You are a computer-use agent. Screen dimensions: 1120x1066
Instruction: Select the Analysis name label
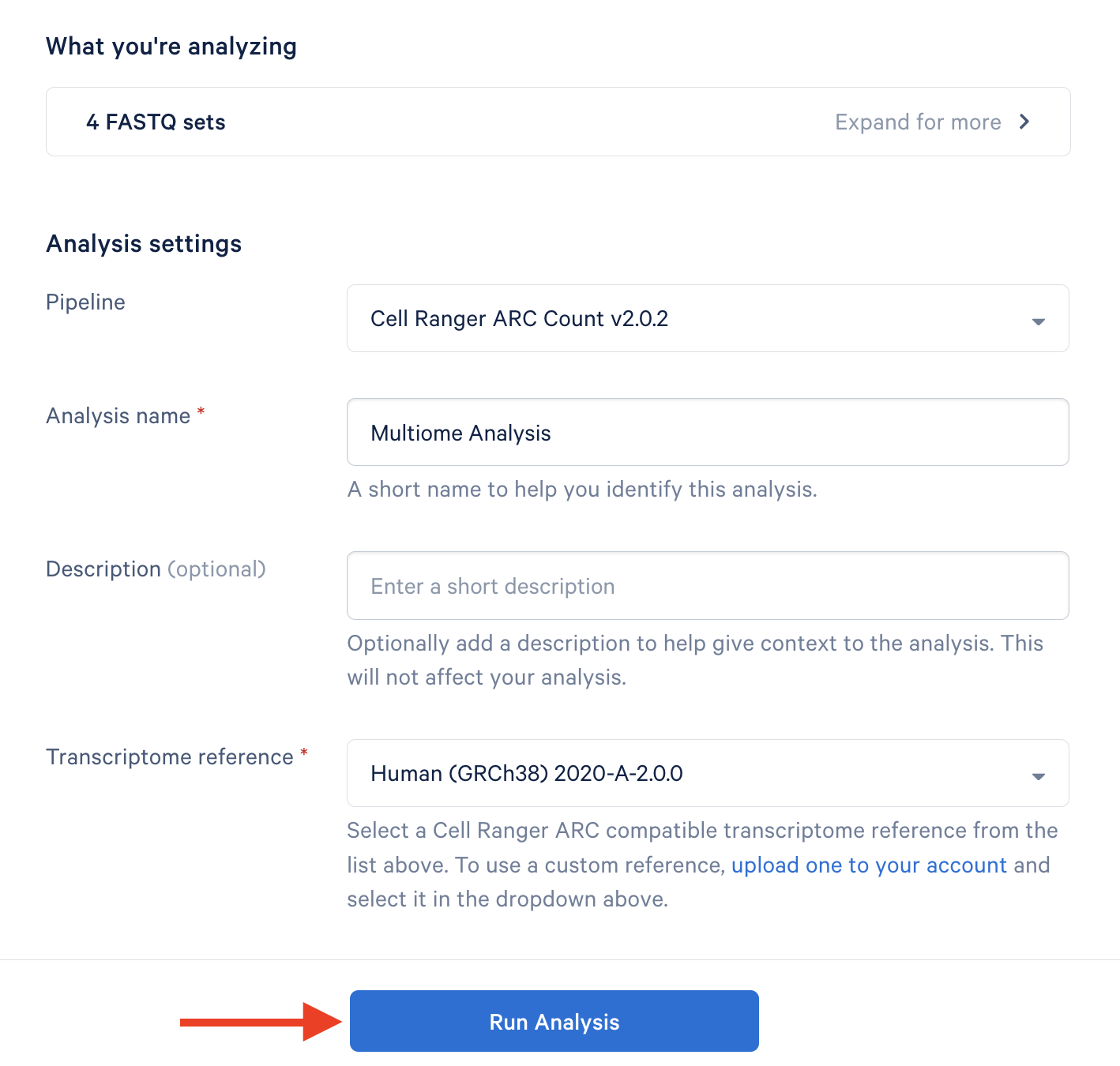(117, 416)
